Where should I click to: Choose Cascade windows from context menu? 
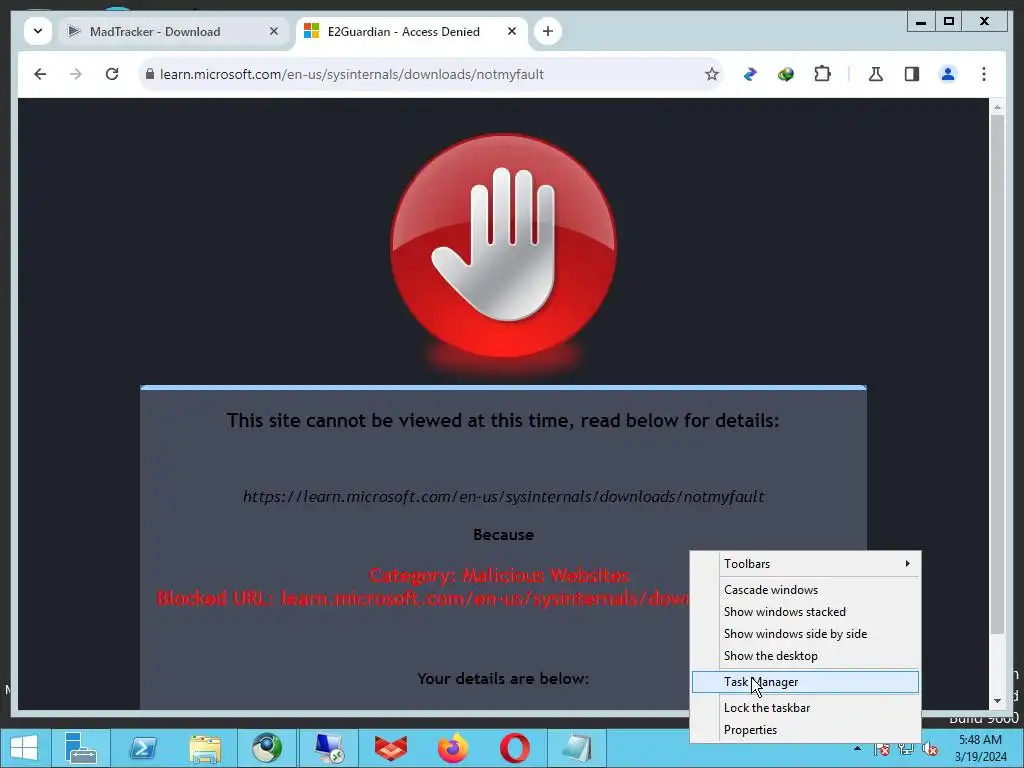[805, 590]
